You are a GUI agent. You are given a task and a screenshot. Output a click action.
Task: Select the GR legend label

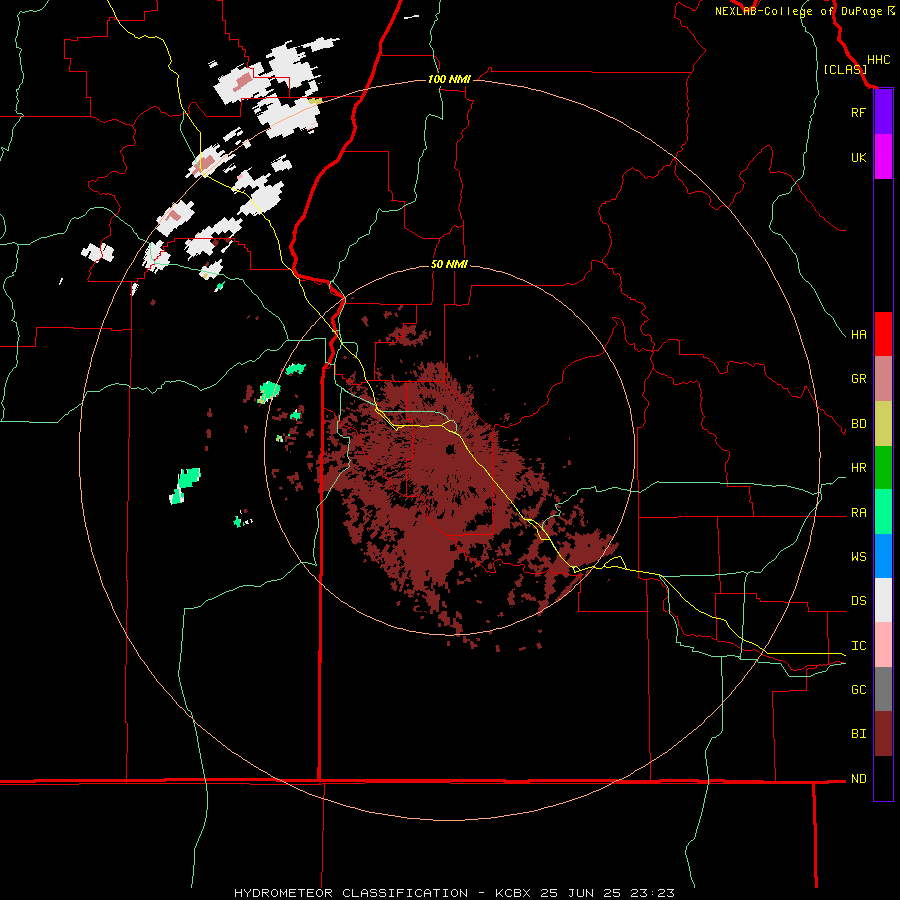858,379
